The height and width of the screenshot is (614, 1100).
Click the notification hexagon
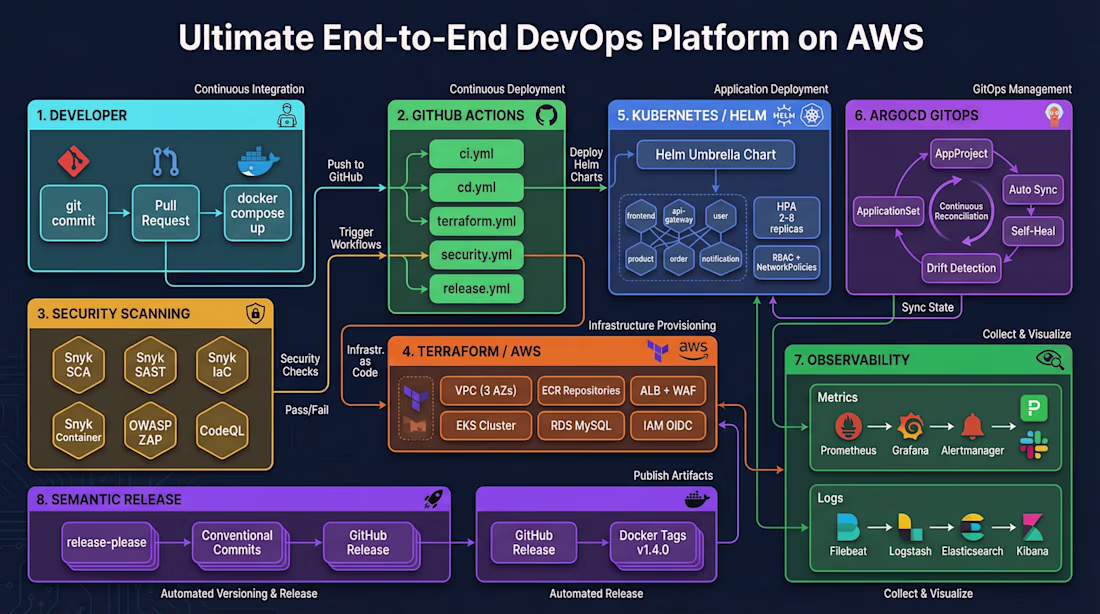(x=720, y=259)
